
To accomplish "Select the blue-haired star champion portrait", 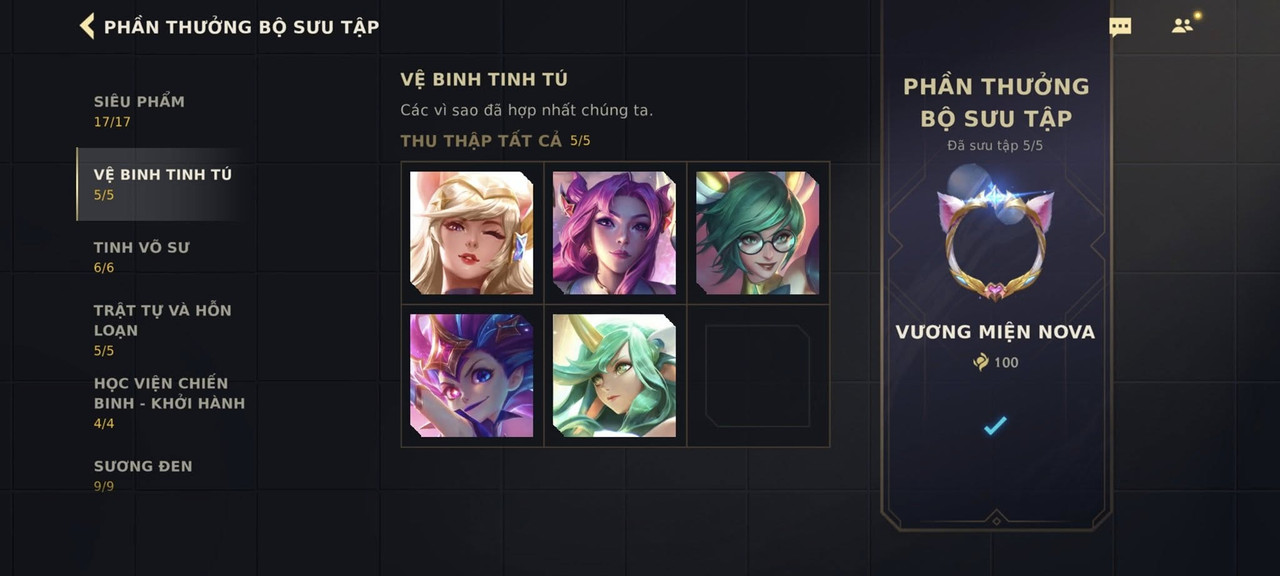I will pos(472,376).
